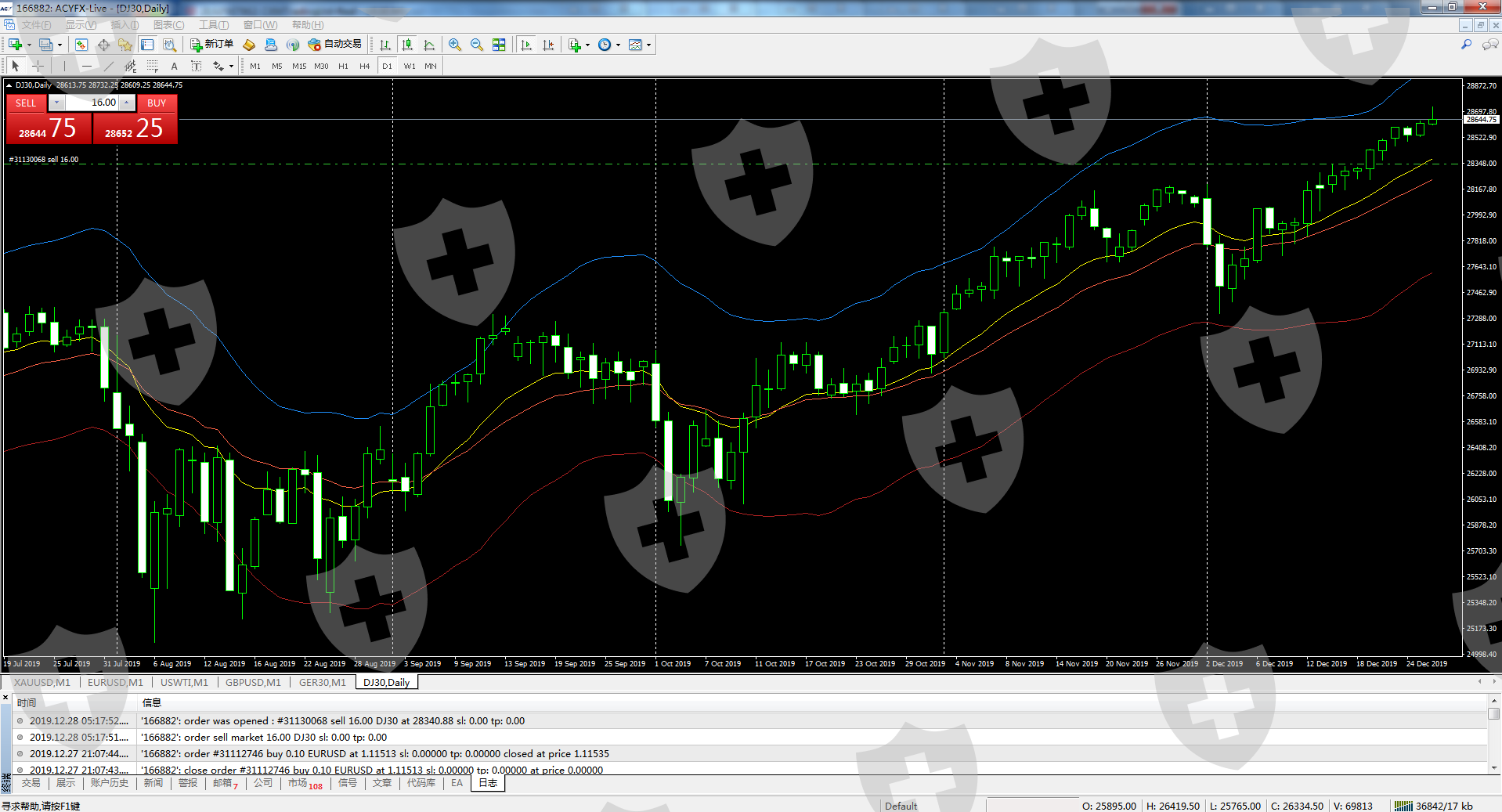Open the periodicity clock dropdown arrow

click(618, 45)
